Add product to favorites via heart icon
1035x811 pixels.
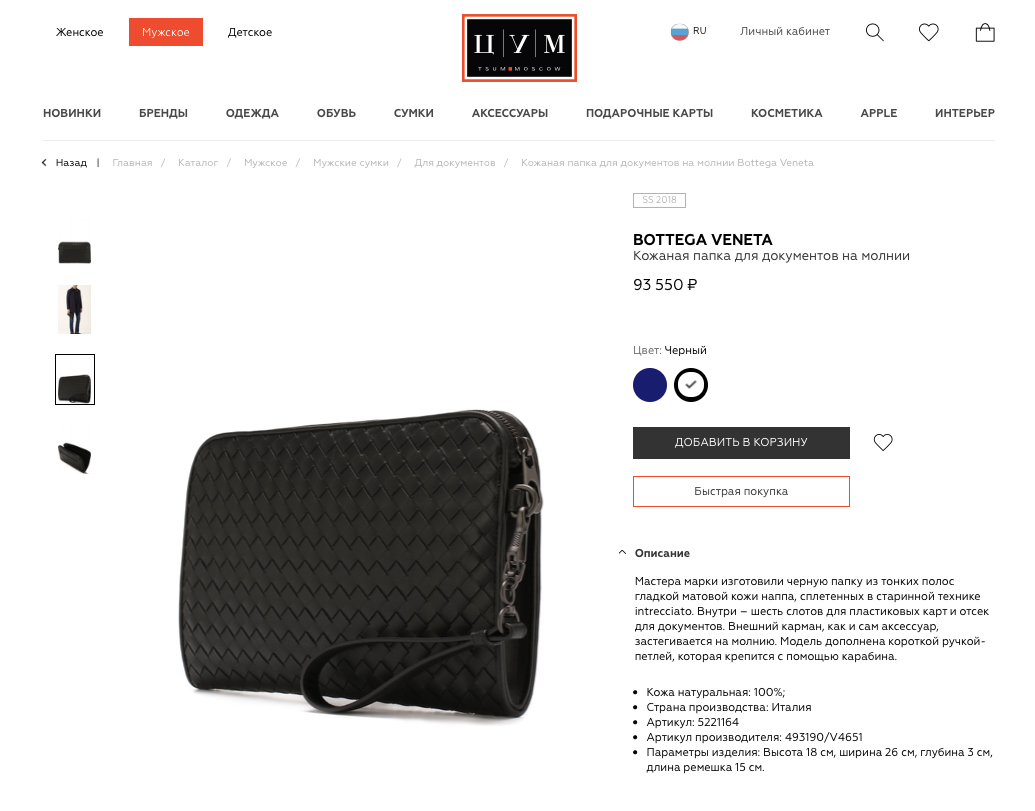[883, 442]
